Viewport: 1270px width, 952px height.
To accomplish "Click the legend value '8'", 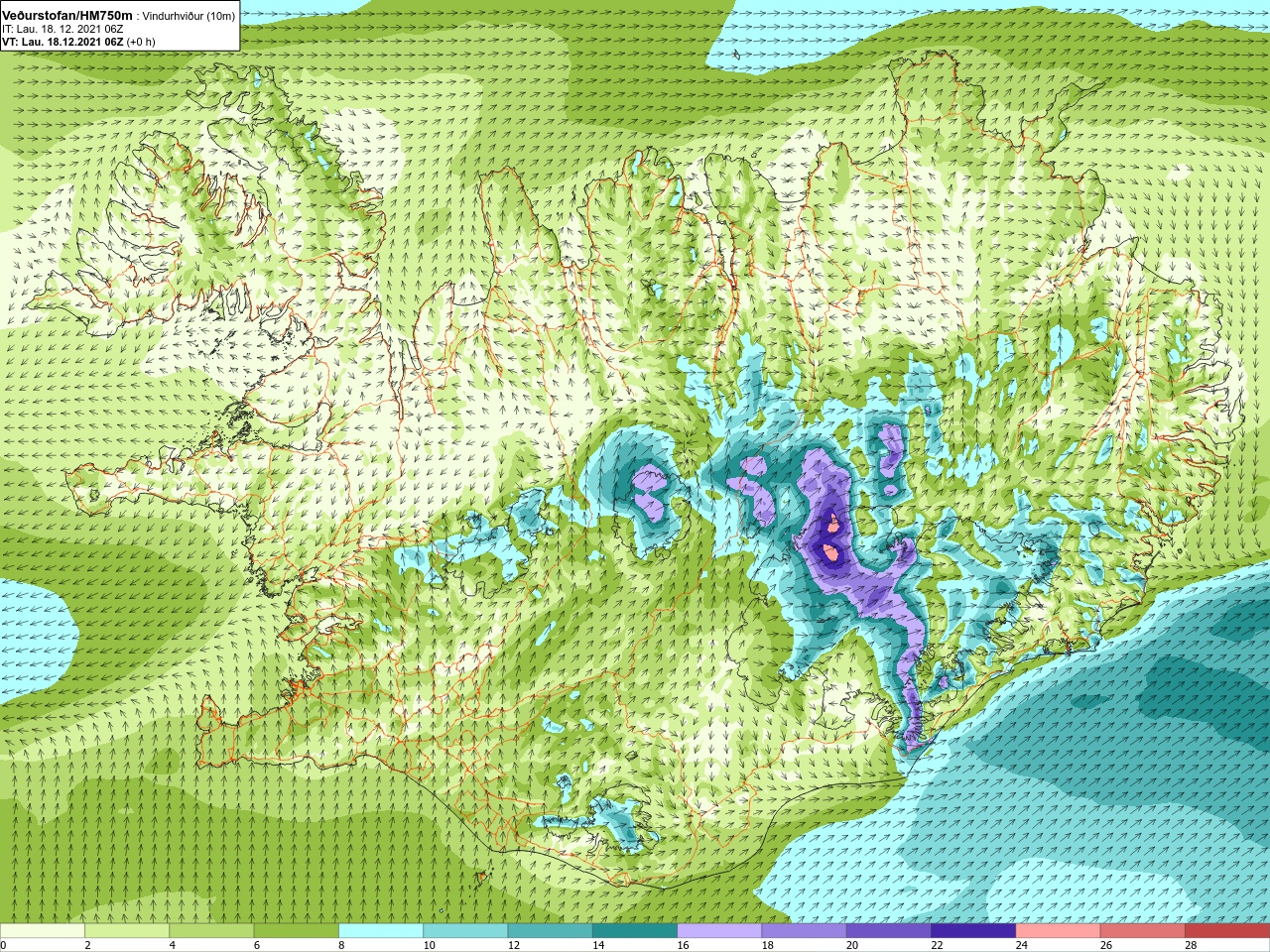I will [x=341, y=945].
